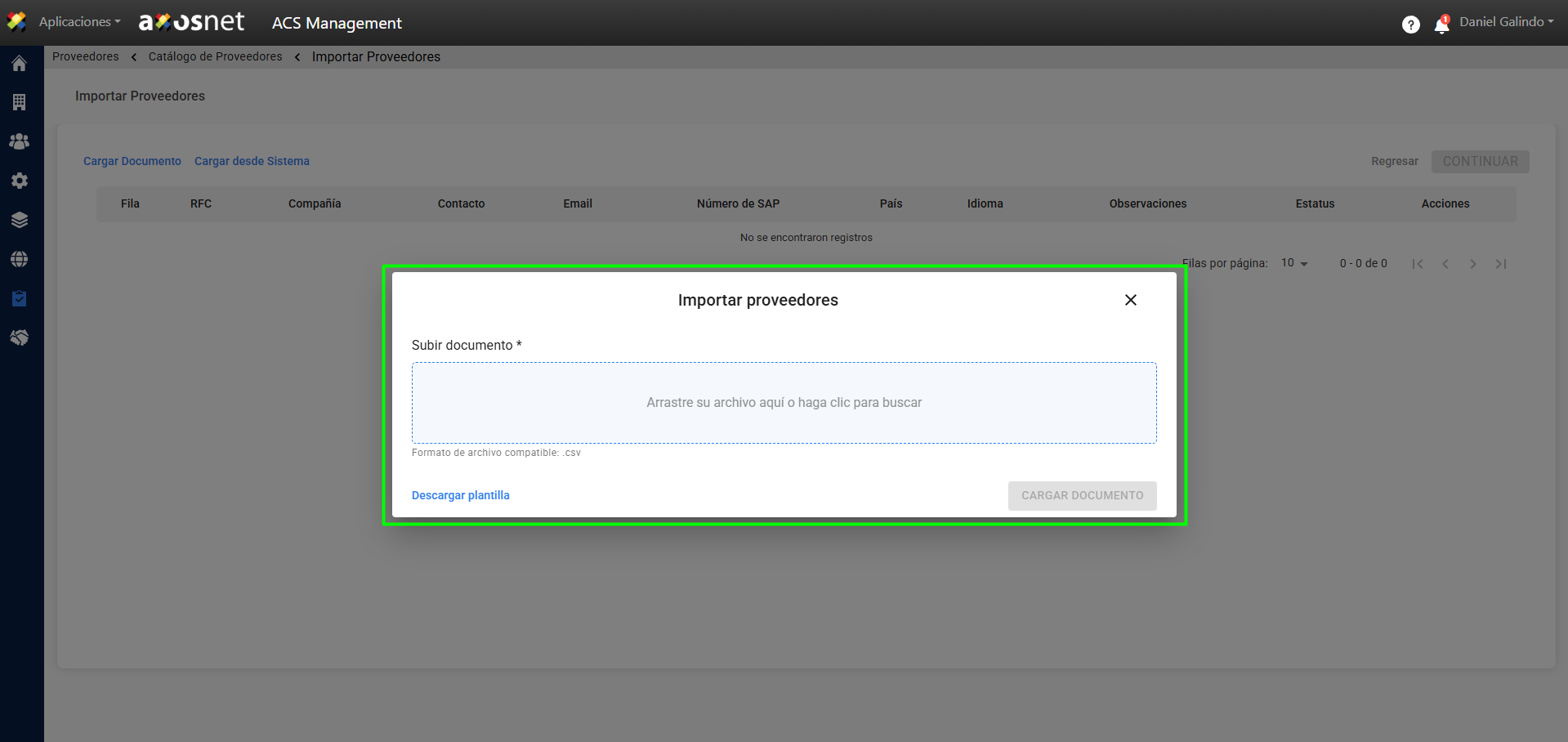Screen dimensions: 1568x742
Task: Open the users group sidebar icon
Action: (x=20, y=141)
